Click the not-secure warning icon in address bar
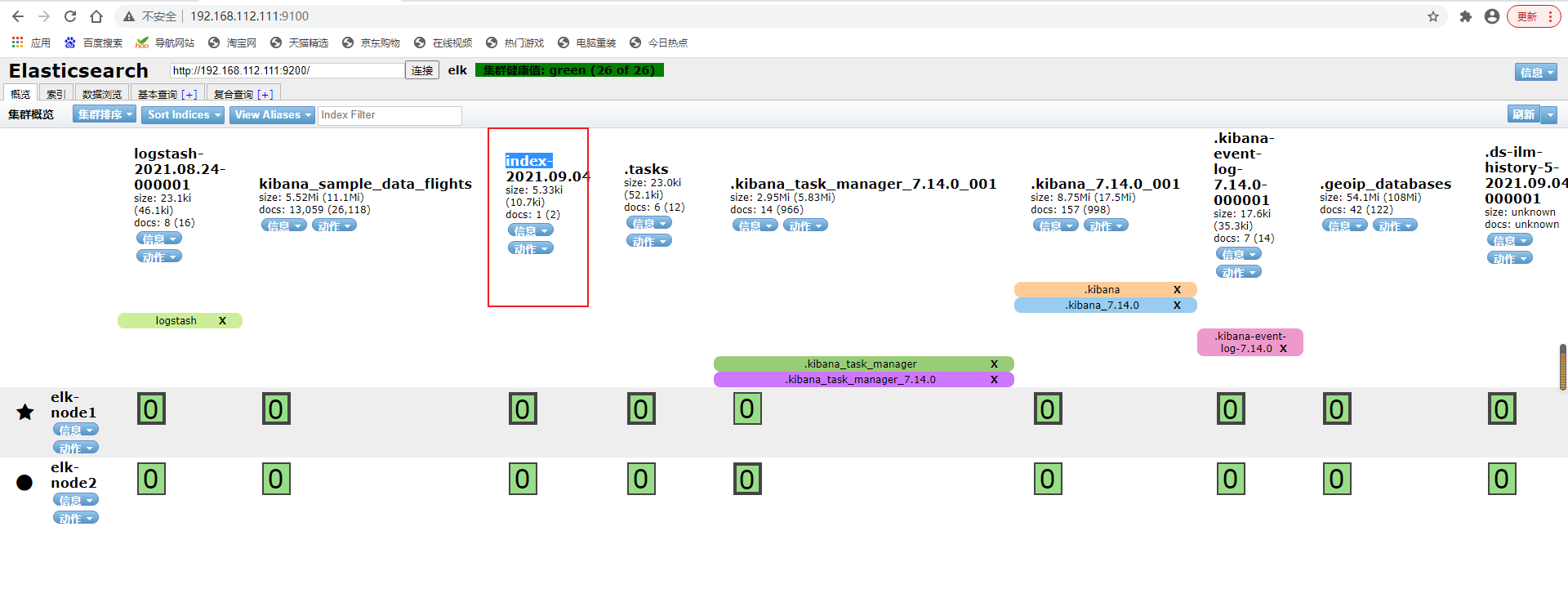Viewport: 1568px width, 598px height. (128, 16)
